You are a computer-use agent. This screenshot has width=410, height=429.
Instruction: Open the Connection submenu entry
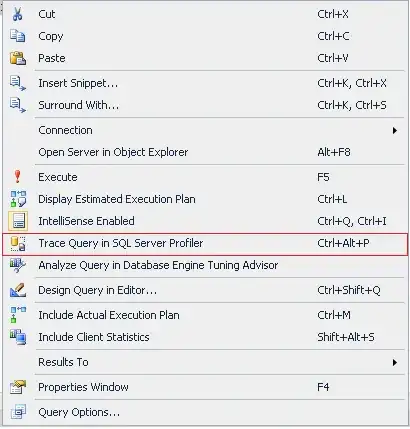click(205, 130)
